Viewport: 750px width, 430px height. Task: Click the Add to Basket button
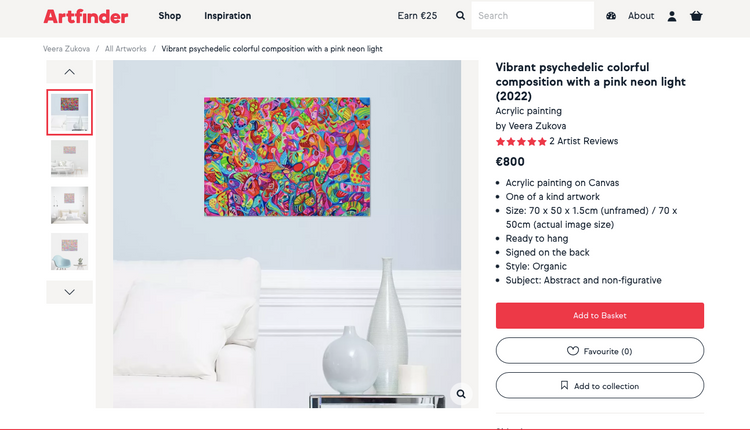tap(599, 316)
